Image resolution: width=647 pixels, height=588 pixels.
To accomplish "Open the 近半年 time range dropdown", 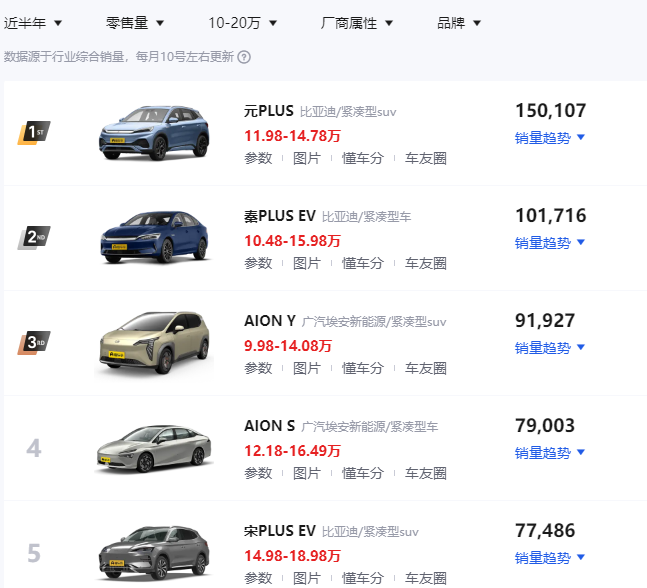I will pos(33,23).
